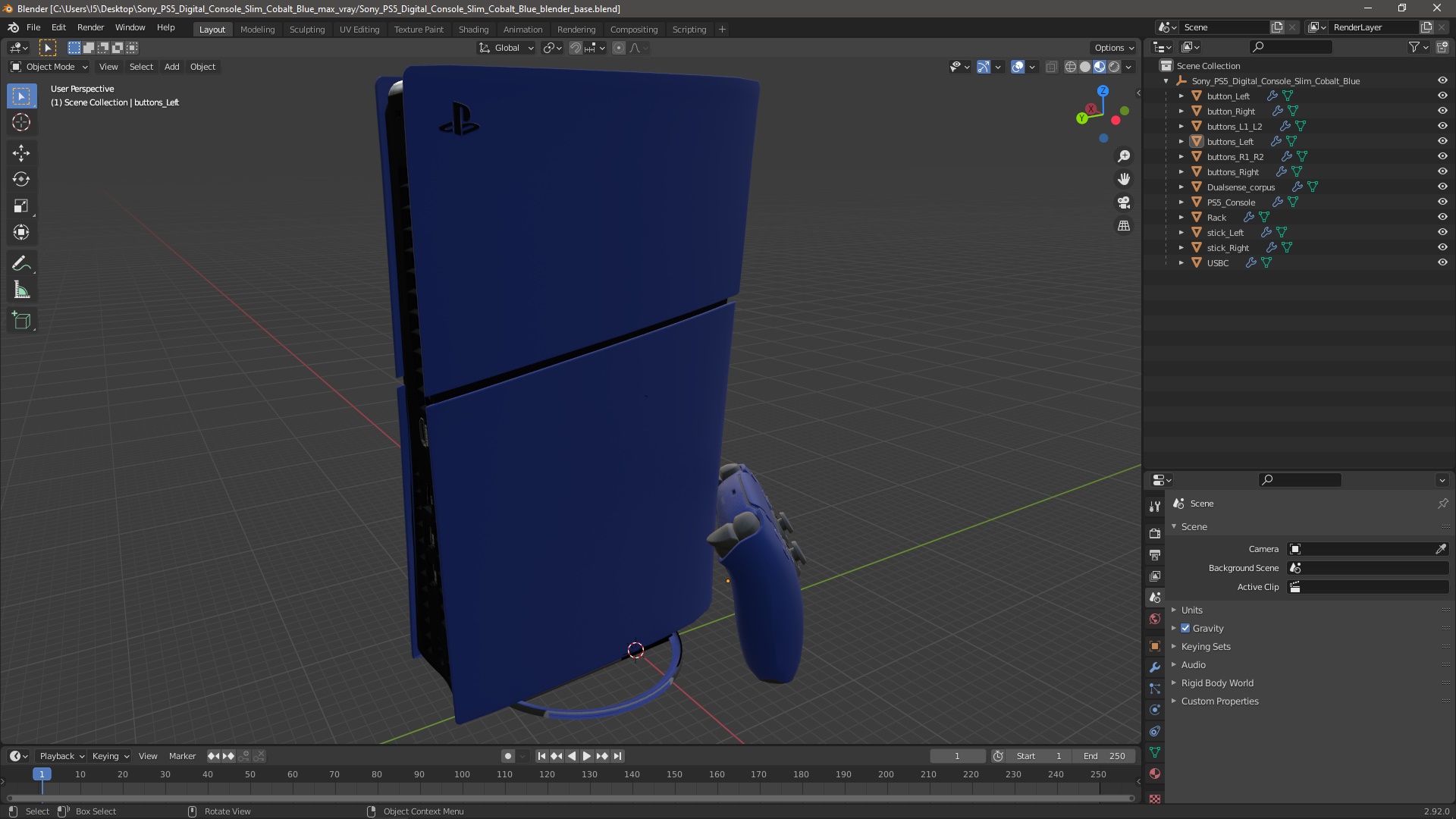Viewport: 1456px width, 819px height.
Task: Switch orthographic/perspective grid icon
Action: tap(1124, 226)
